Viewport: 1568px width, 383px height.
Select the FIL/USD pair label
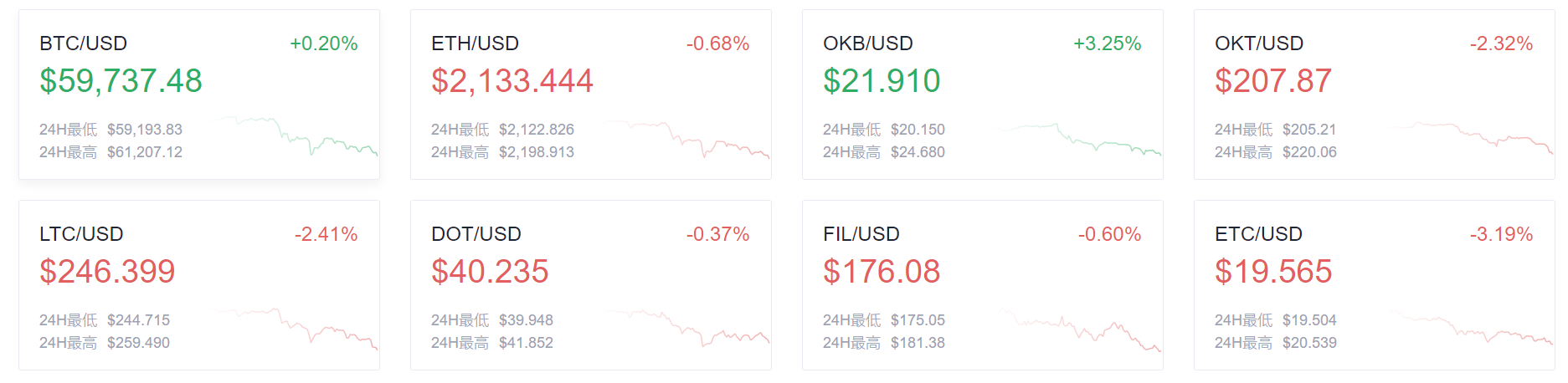click(x=861, y=234)
